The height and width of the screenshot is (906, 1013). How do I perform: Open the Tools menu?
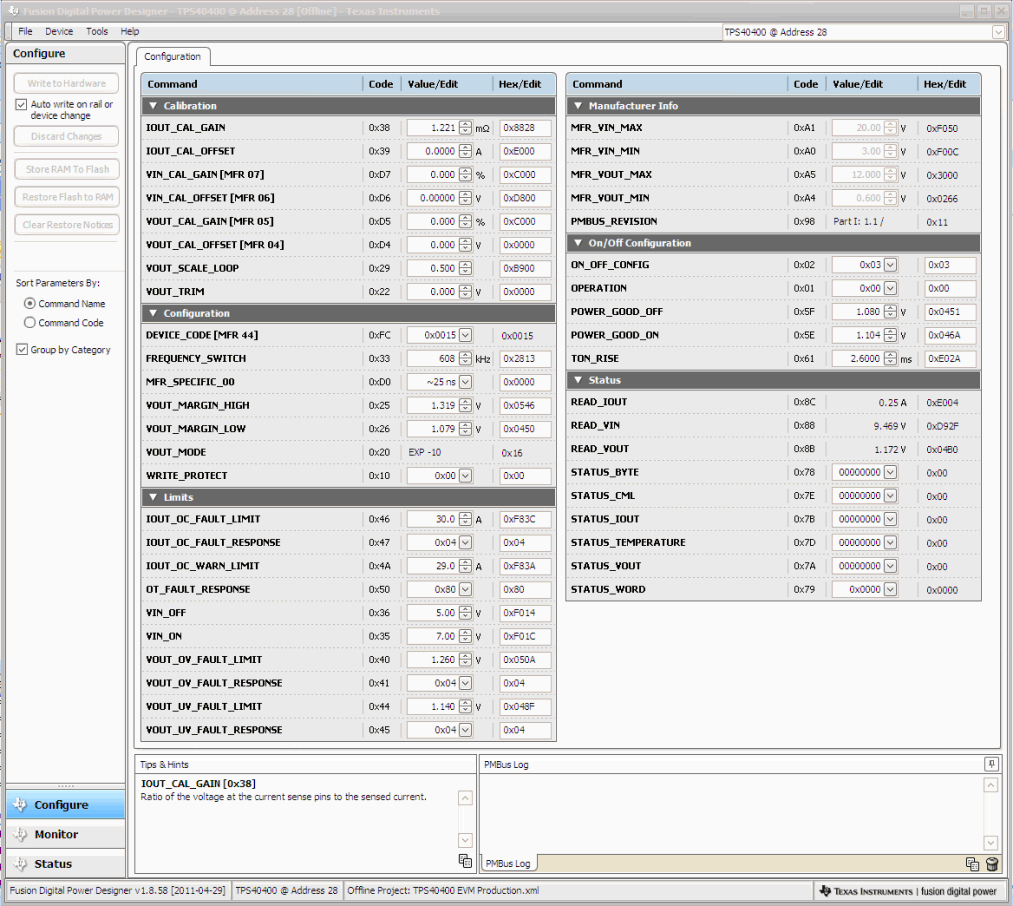pos(96,31)
